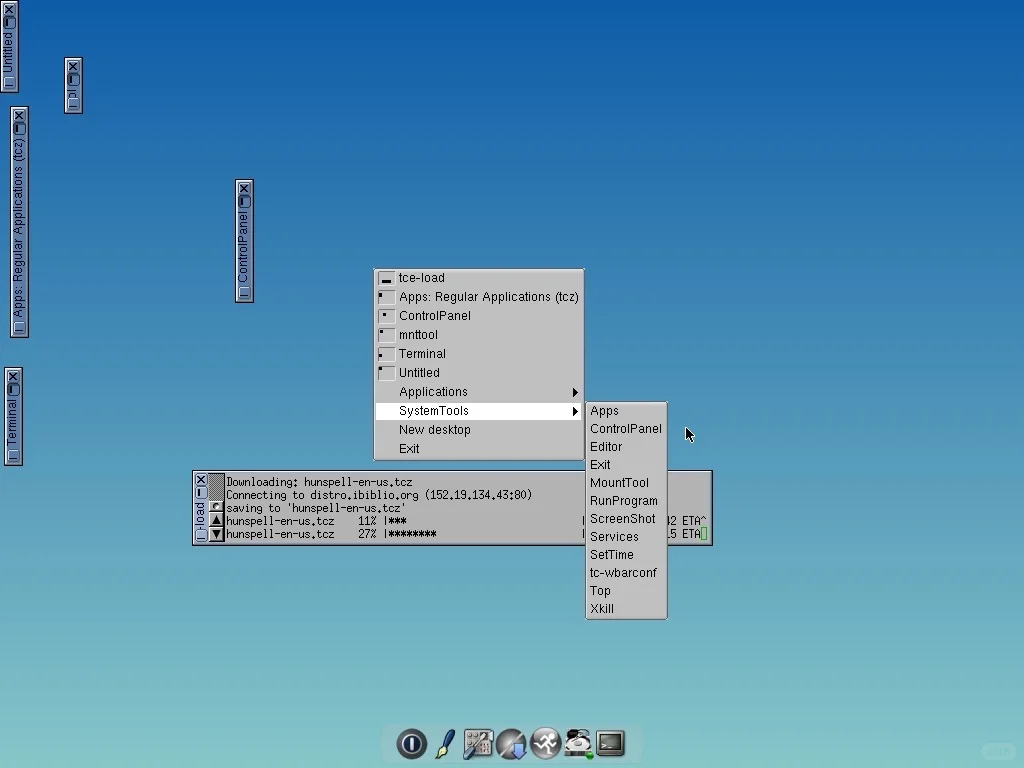Launch RunProgram via the running-man dock icon

[x=546, y=743]
